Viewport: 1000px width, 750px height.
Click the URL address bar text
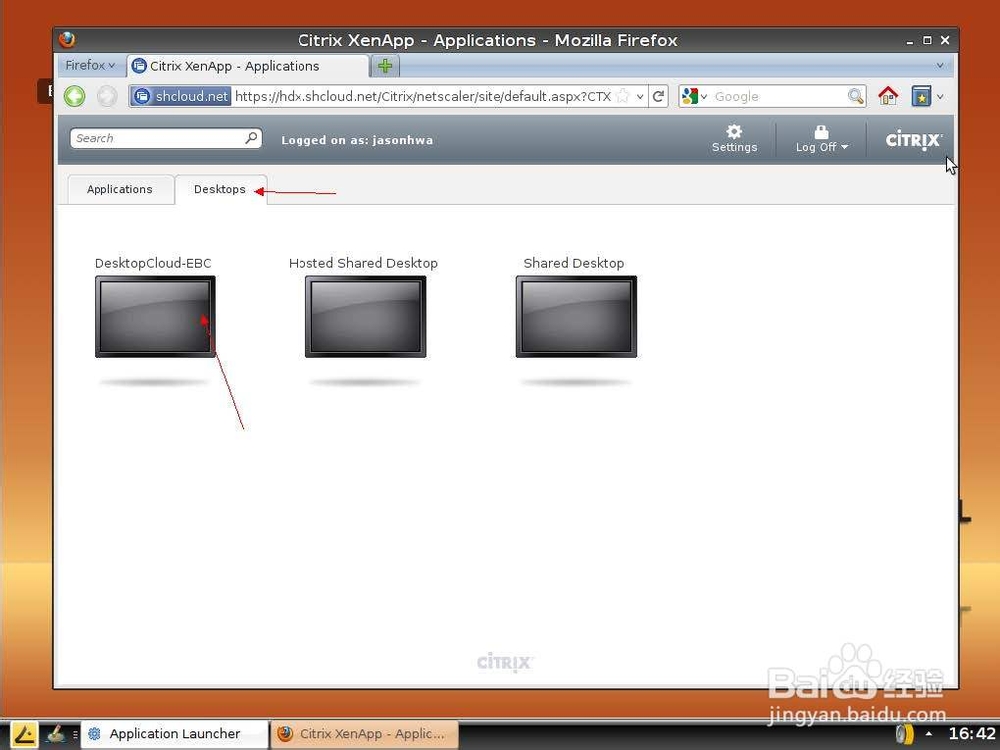pyautogui.click(x=423, y=96)
